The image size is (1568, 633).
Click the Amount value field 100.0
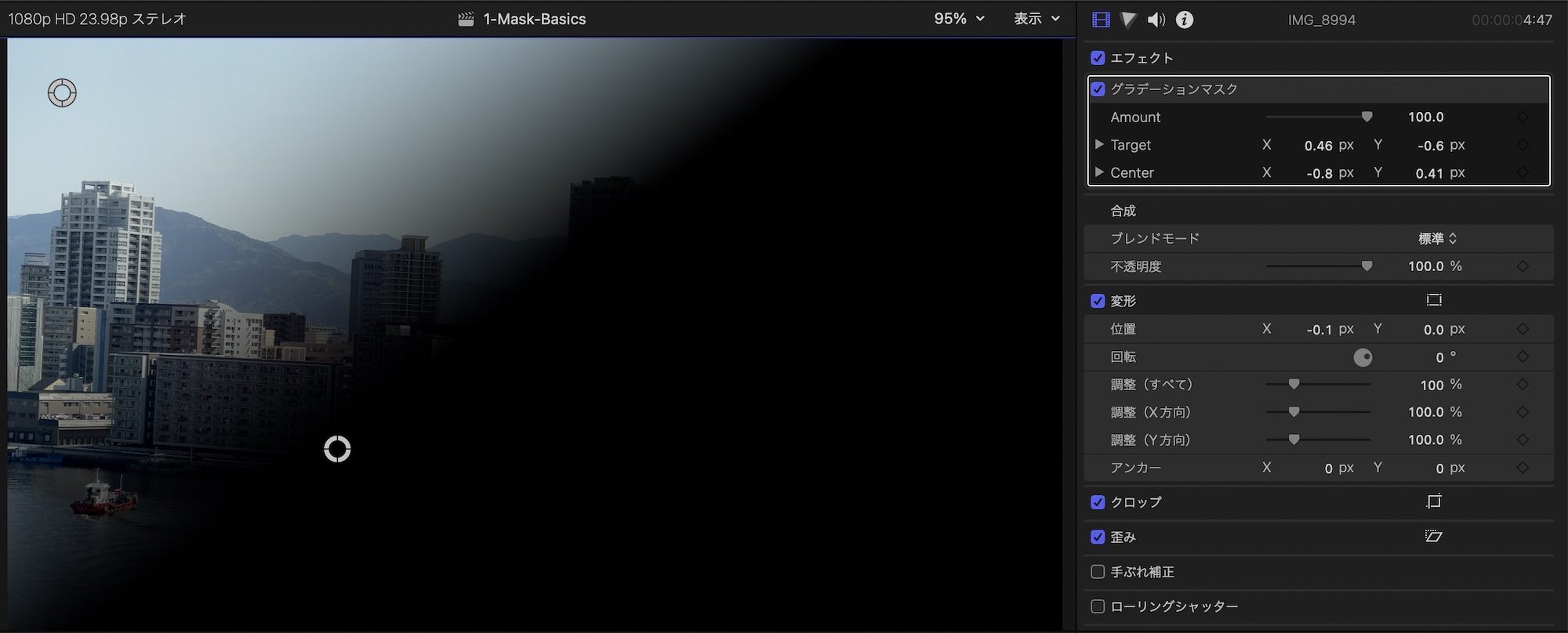tap(1425, 118)
